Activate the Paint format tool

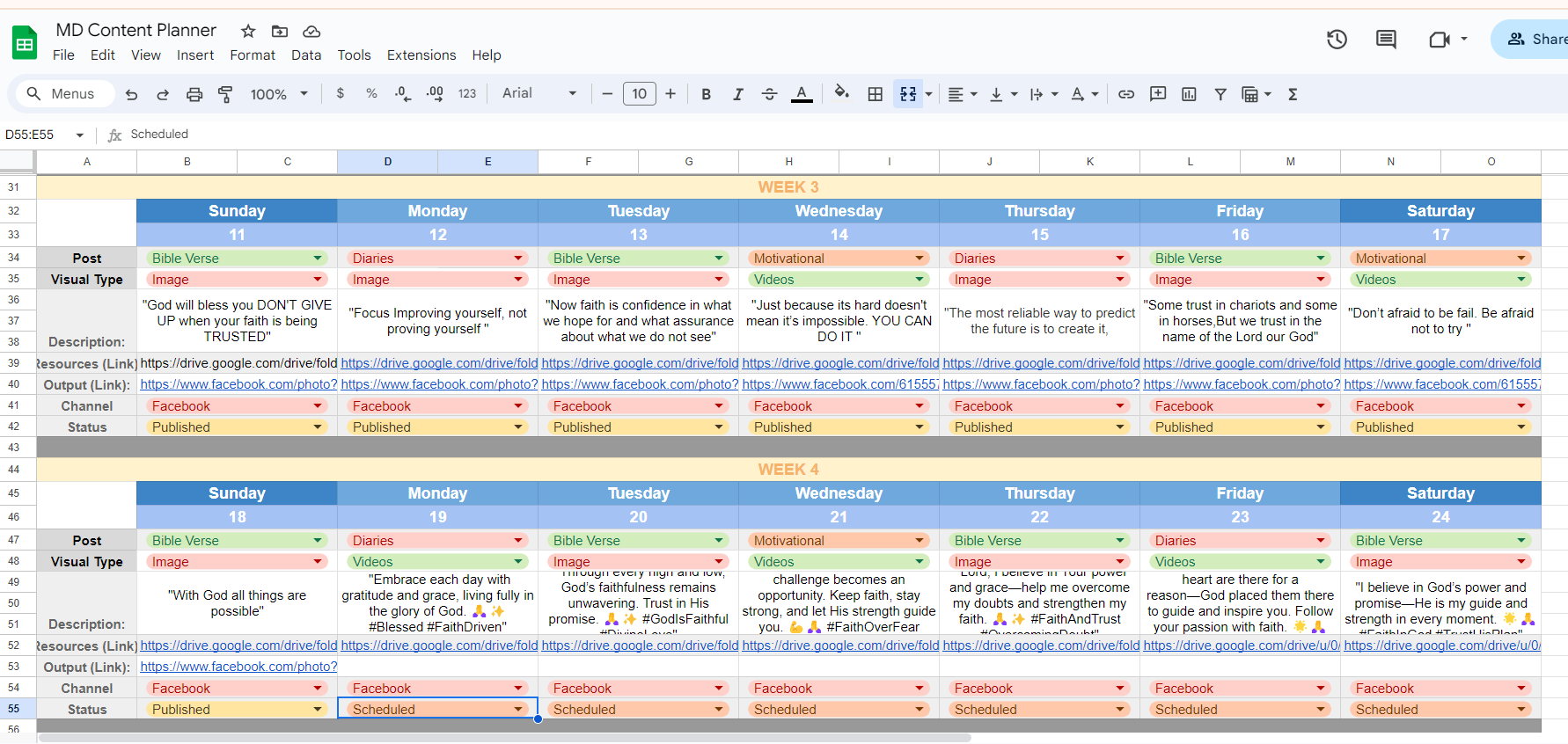(225, 94)
